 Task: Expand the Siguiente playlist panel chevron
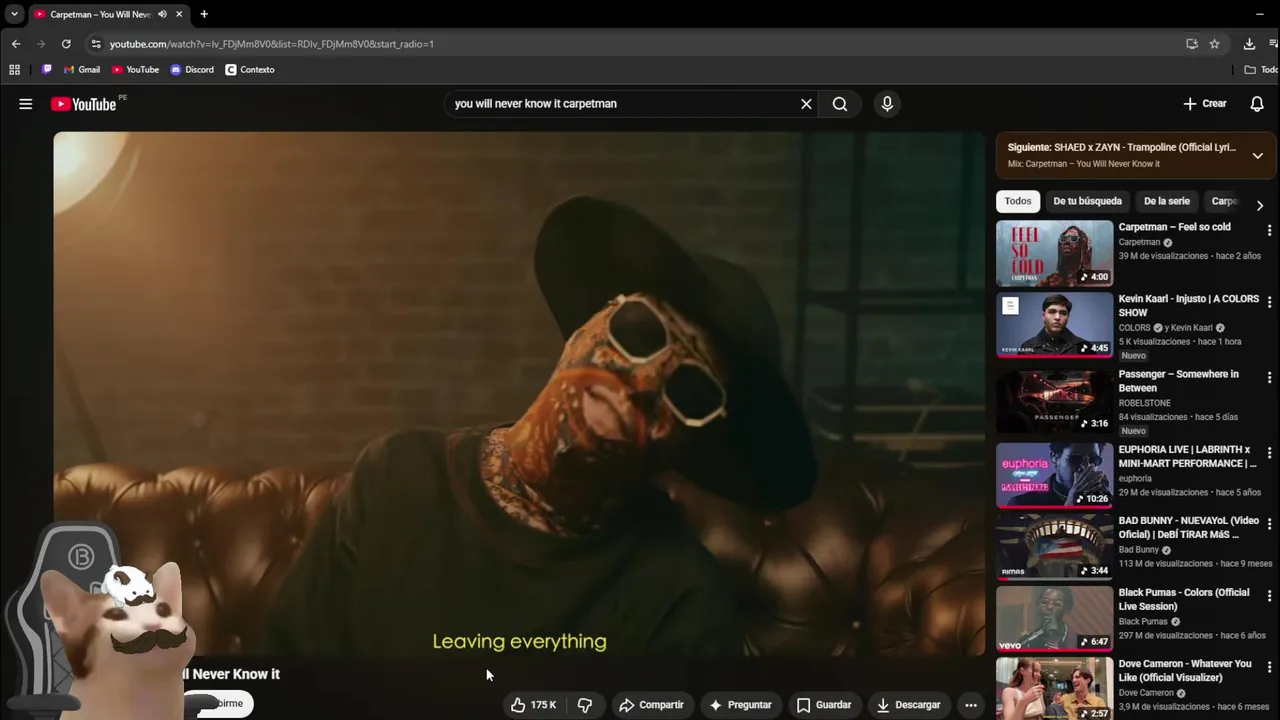[1257, 155]
